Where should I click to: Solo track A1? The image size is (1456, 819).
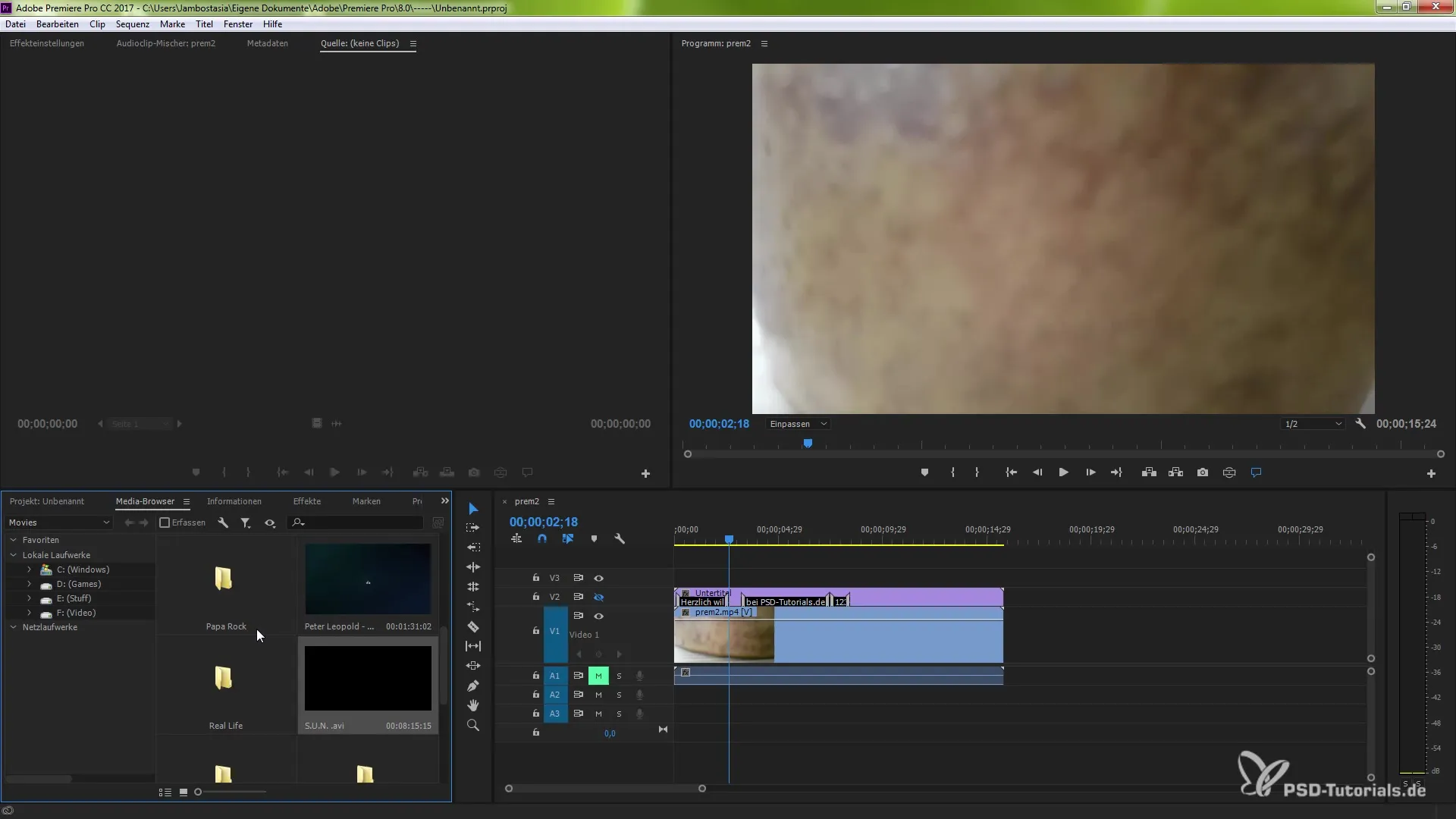point(619,676)
